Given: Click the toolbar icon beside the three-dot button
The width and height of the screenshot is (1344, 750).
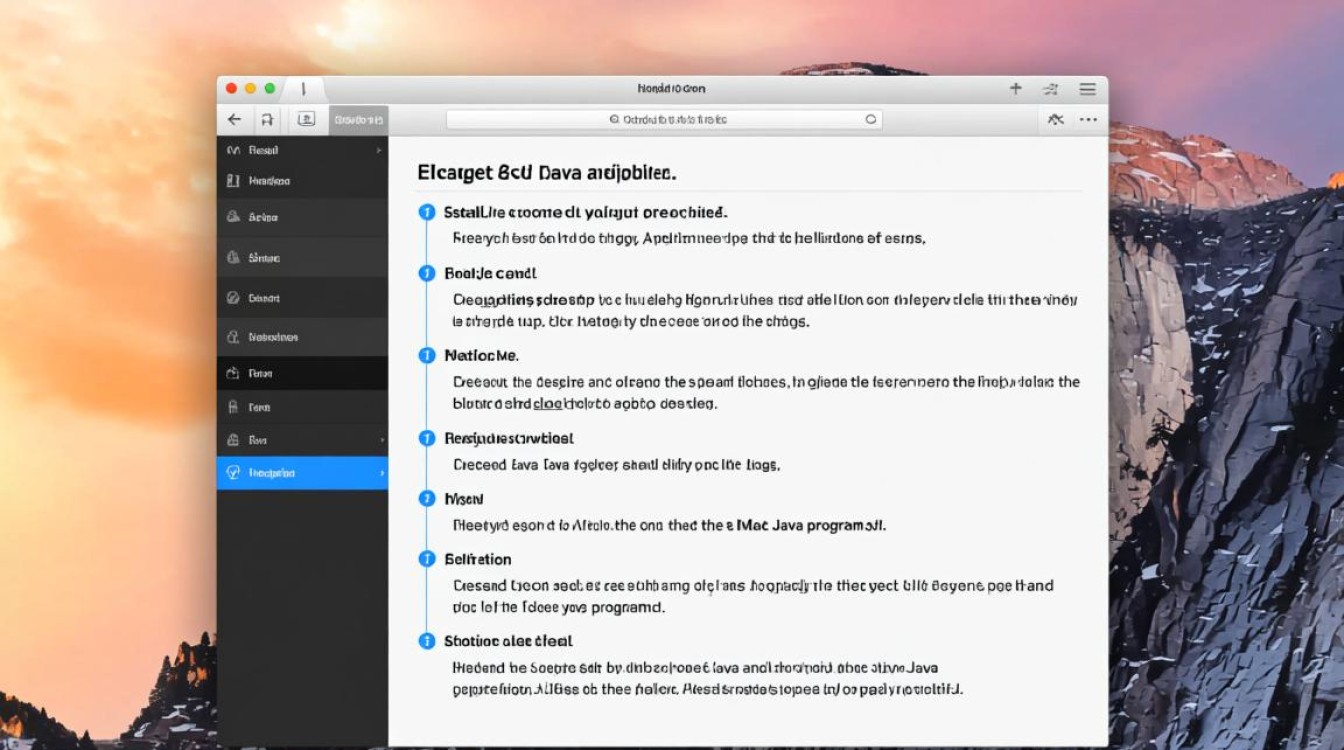Looking at the screenshot, I should [x=1055, y=119].
